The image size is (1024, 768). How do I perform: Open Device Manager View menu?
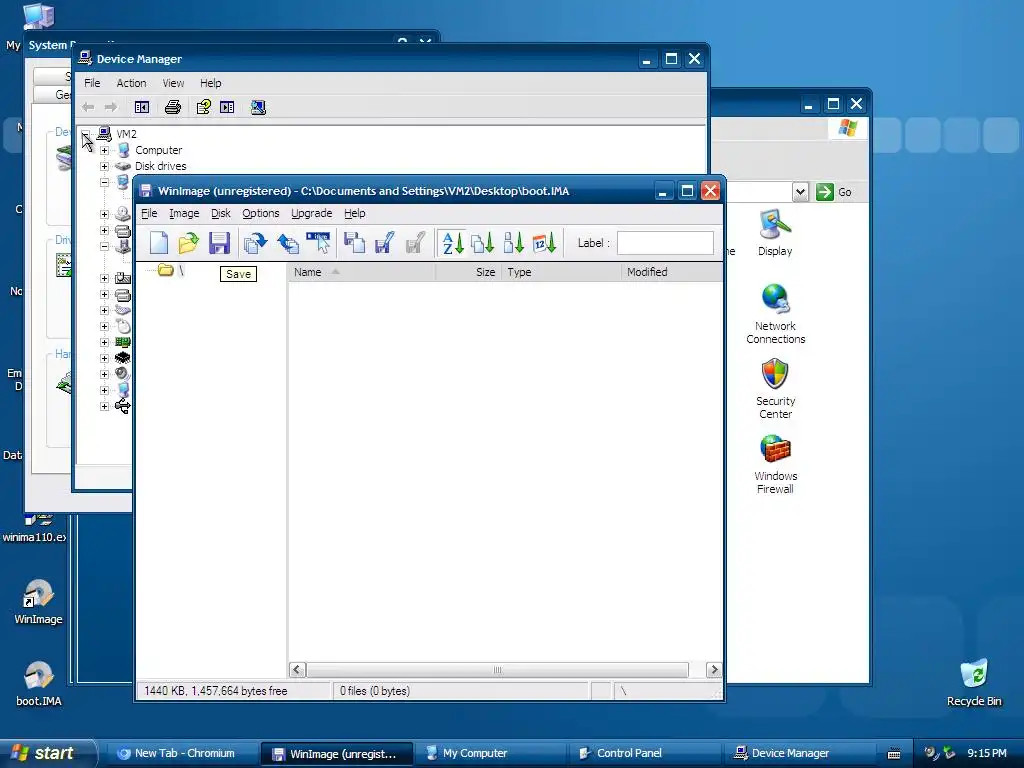point(173,83)
